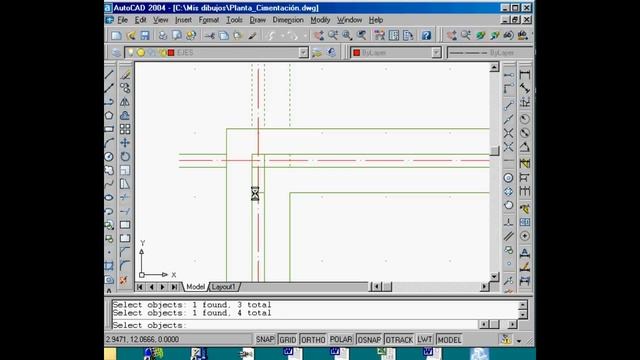Select the Ellipse draw tool
This screenshot has height=360, width=640.
click(109, 198)
